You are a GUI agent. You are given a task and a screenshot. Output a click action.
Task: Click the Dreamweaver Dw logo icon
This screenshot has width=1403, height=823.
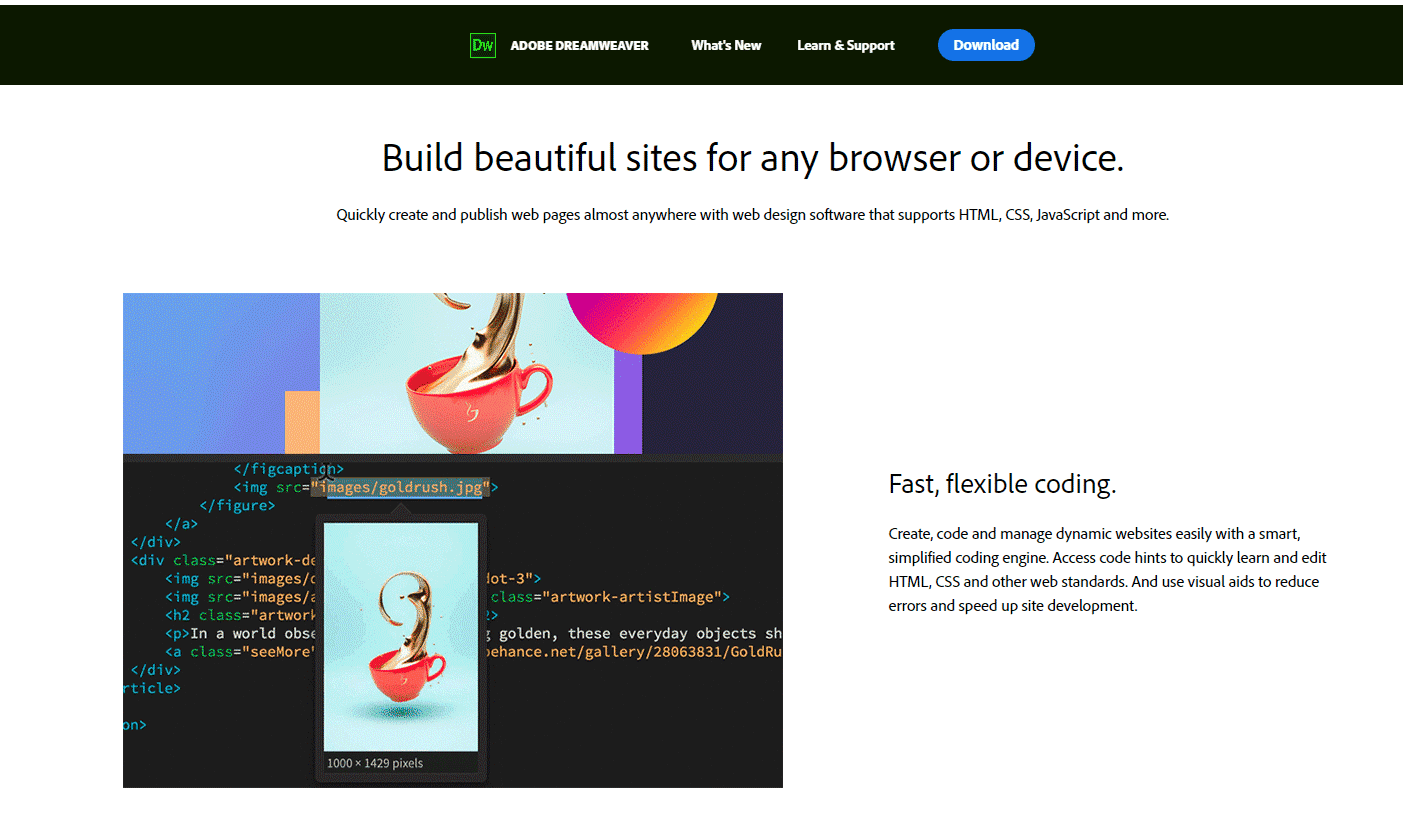coord(483,45)
